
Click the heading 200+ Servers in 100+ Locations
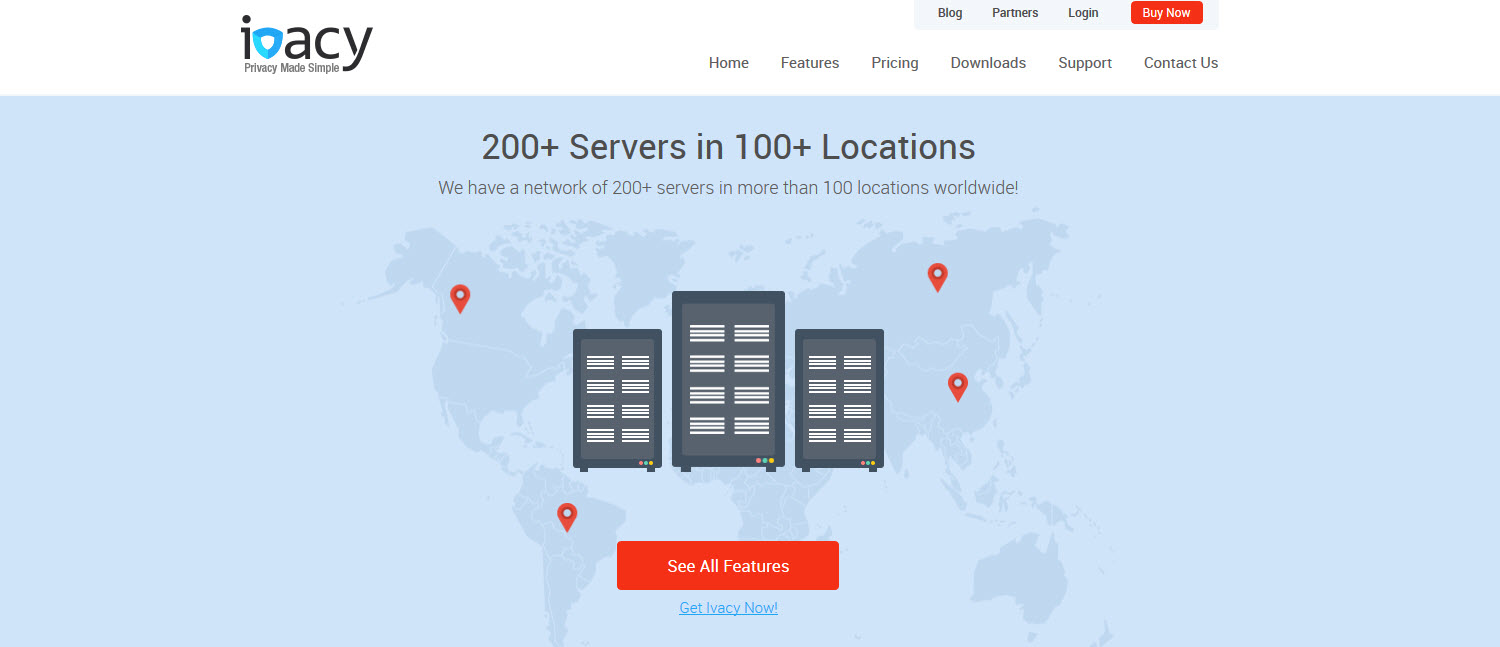tap(728, 147)
